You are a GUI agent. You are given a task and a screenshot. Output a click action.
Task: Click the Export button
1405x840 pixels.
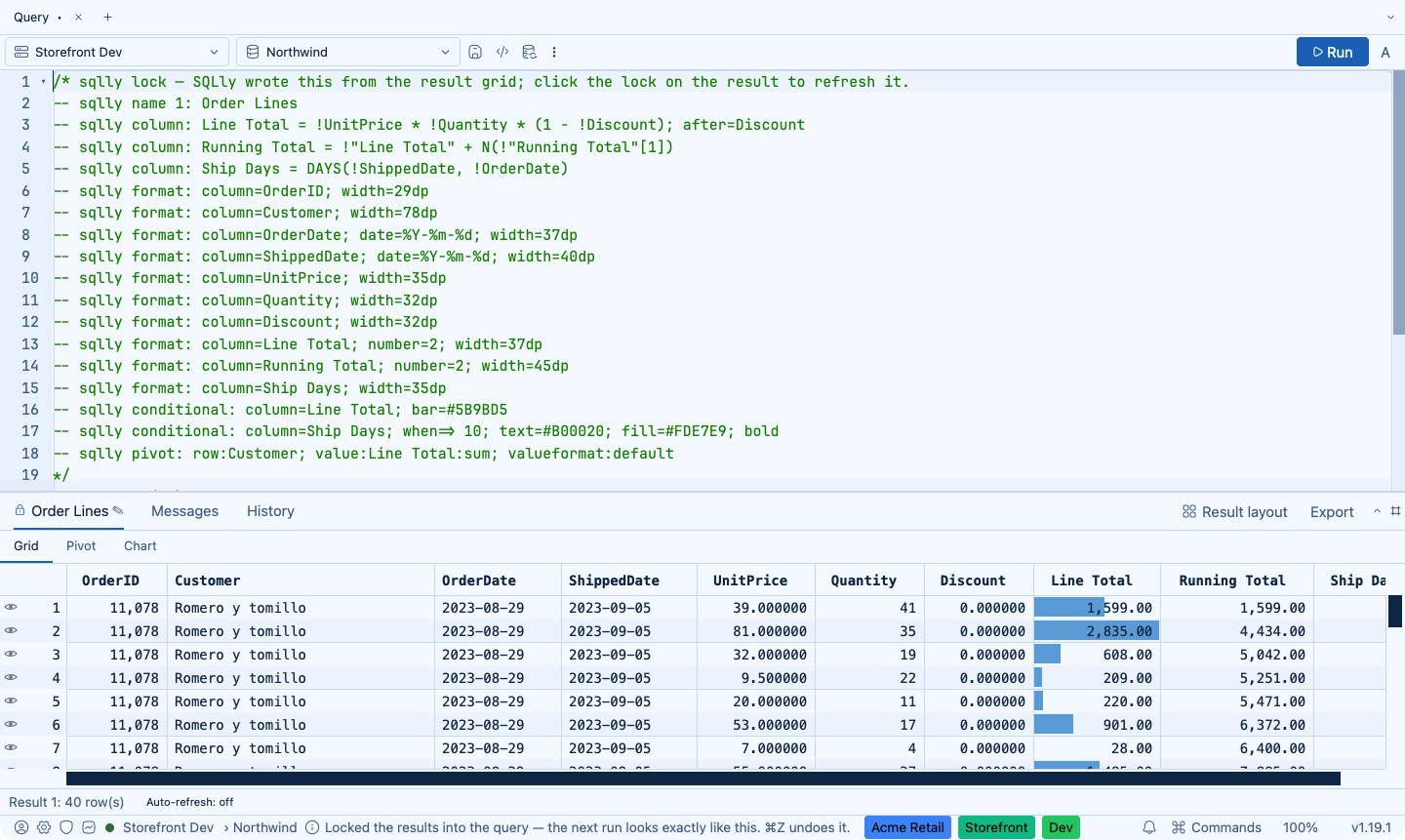[1332, 511]
